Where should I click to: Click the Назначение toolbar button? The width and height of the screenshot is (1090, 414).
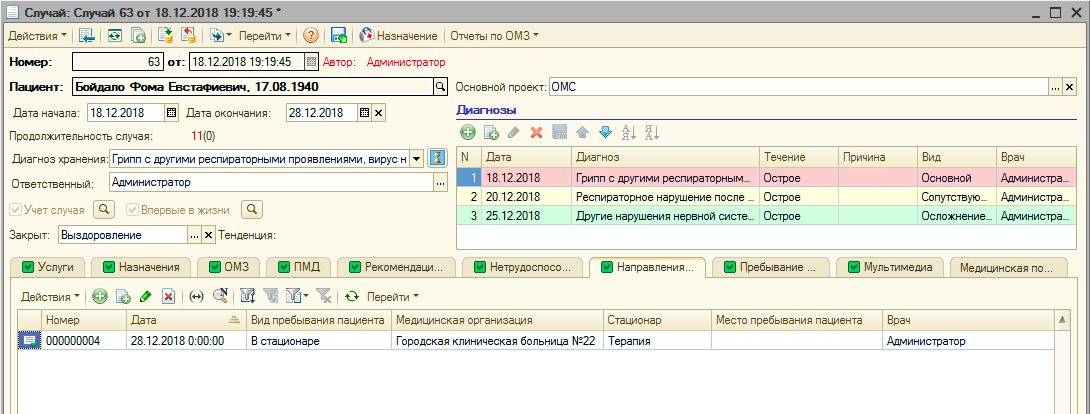click(398, 35)
